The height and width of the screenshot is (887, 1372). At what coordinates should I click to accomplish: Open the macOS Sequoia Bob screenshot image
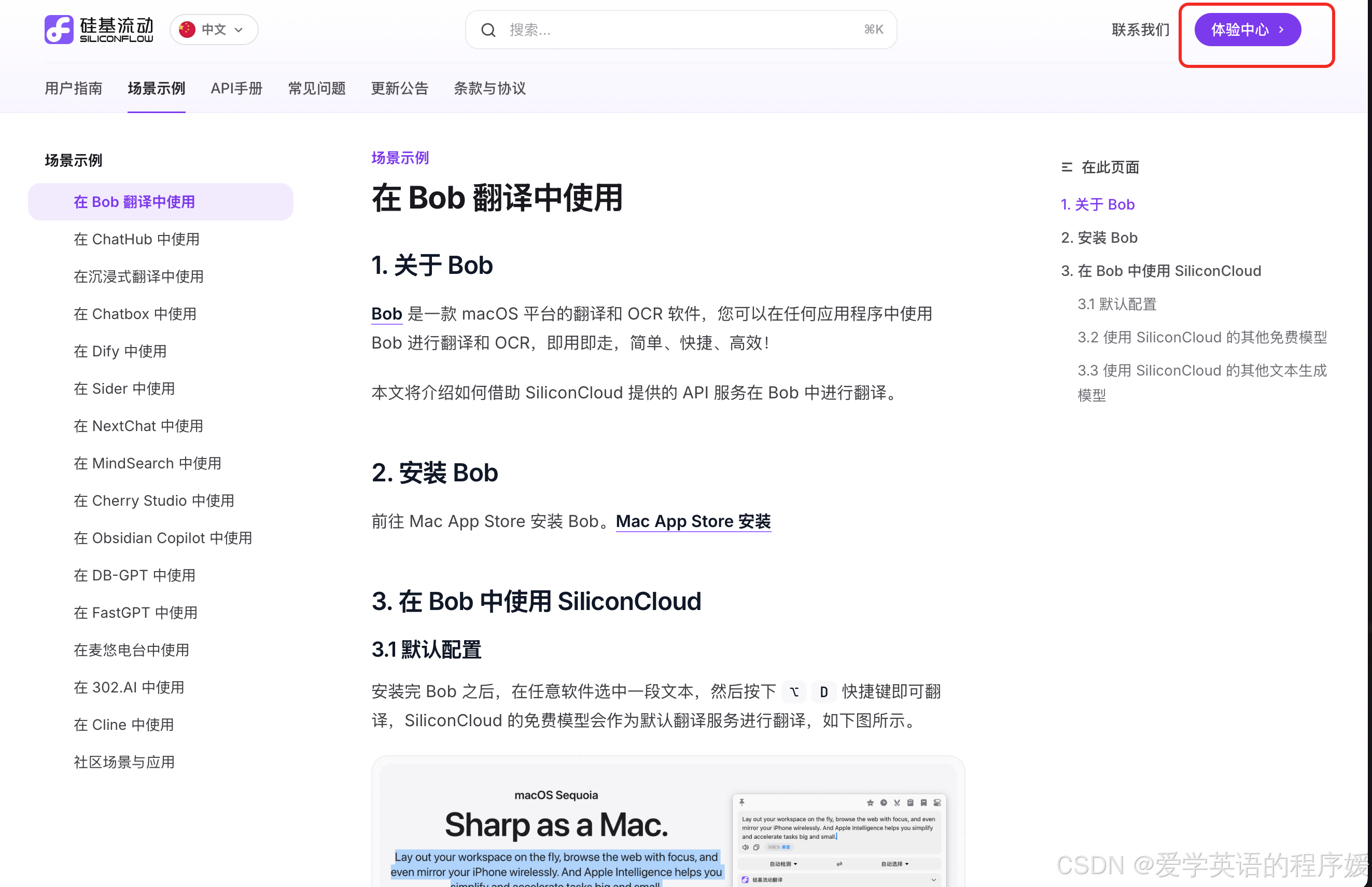tap(668, 824)
